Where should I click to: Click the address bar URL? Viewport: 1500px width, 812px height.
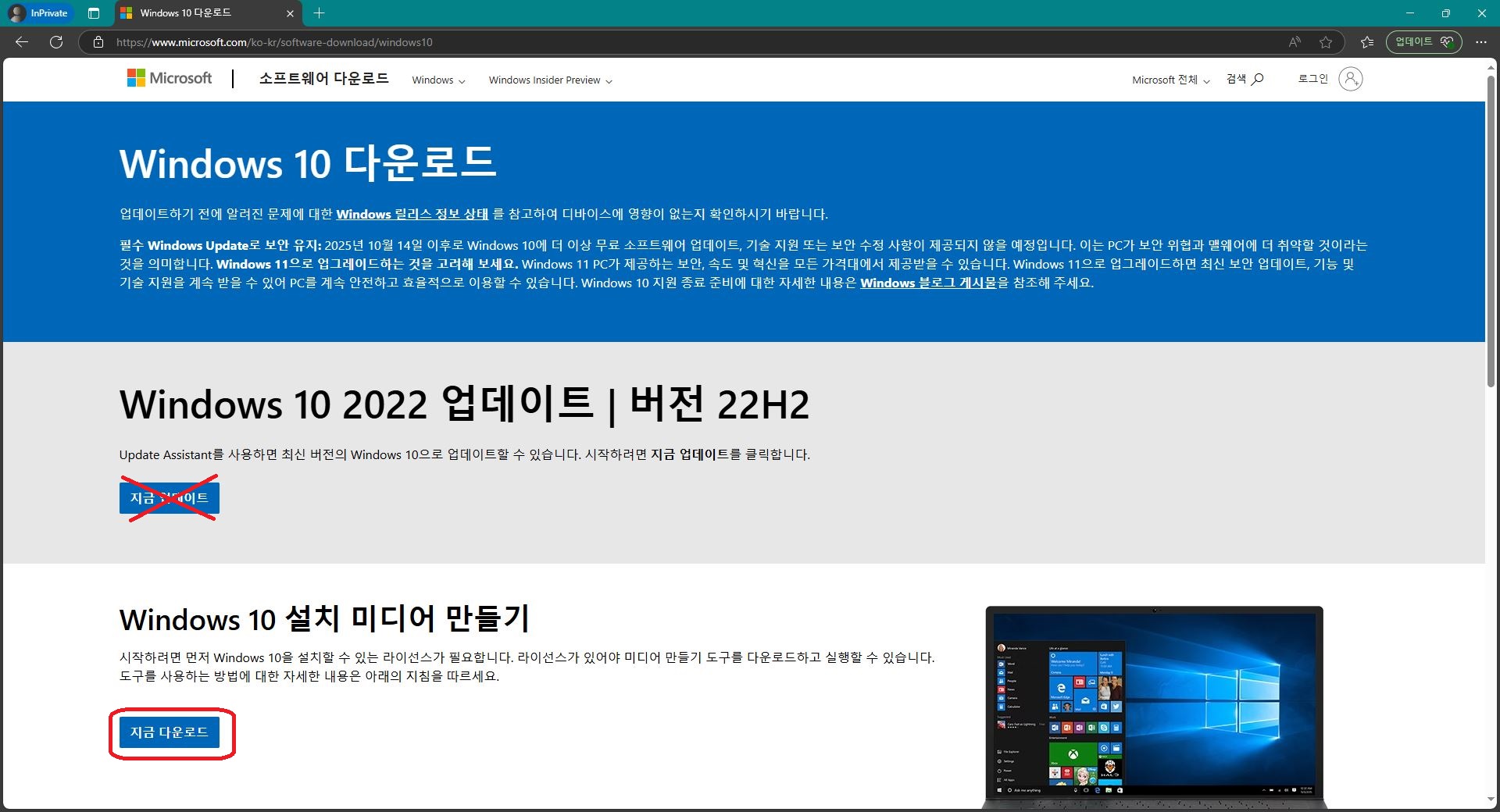(x=274, y=42)
